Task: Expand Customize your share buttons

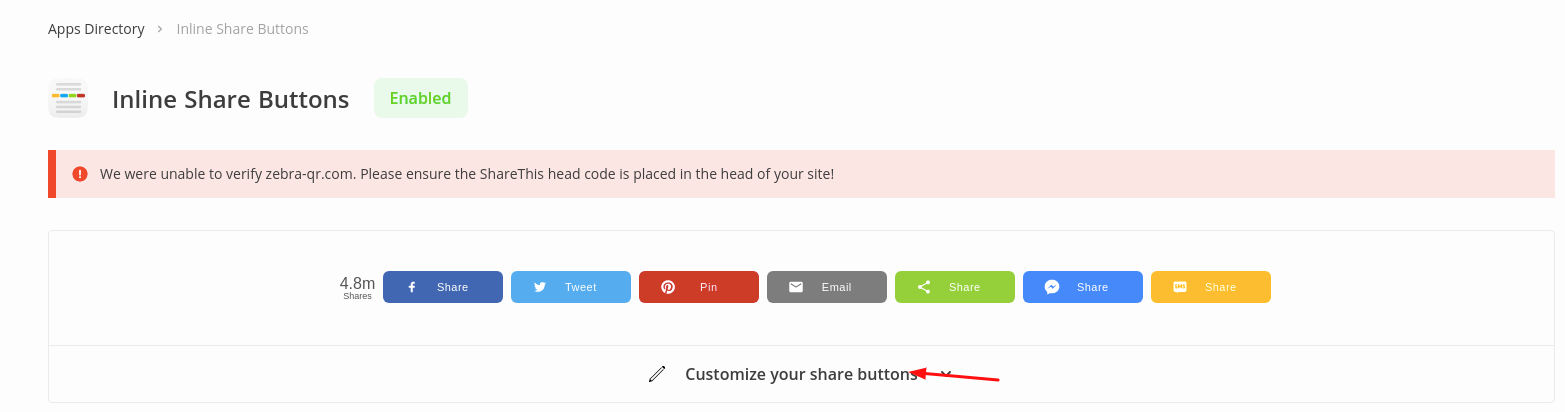Action: [800, 374]
